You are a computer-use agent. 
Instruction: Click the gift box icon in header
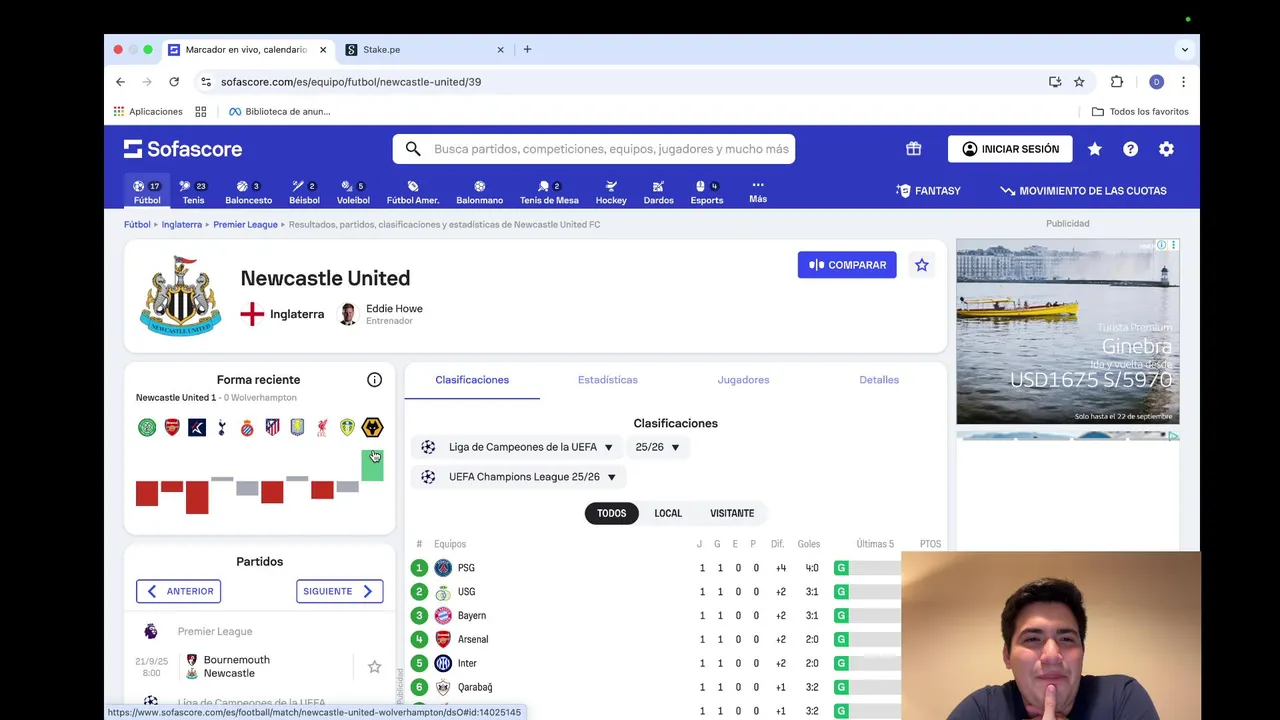pyautogui.click(x=913, y=149)
